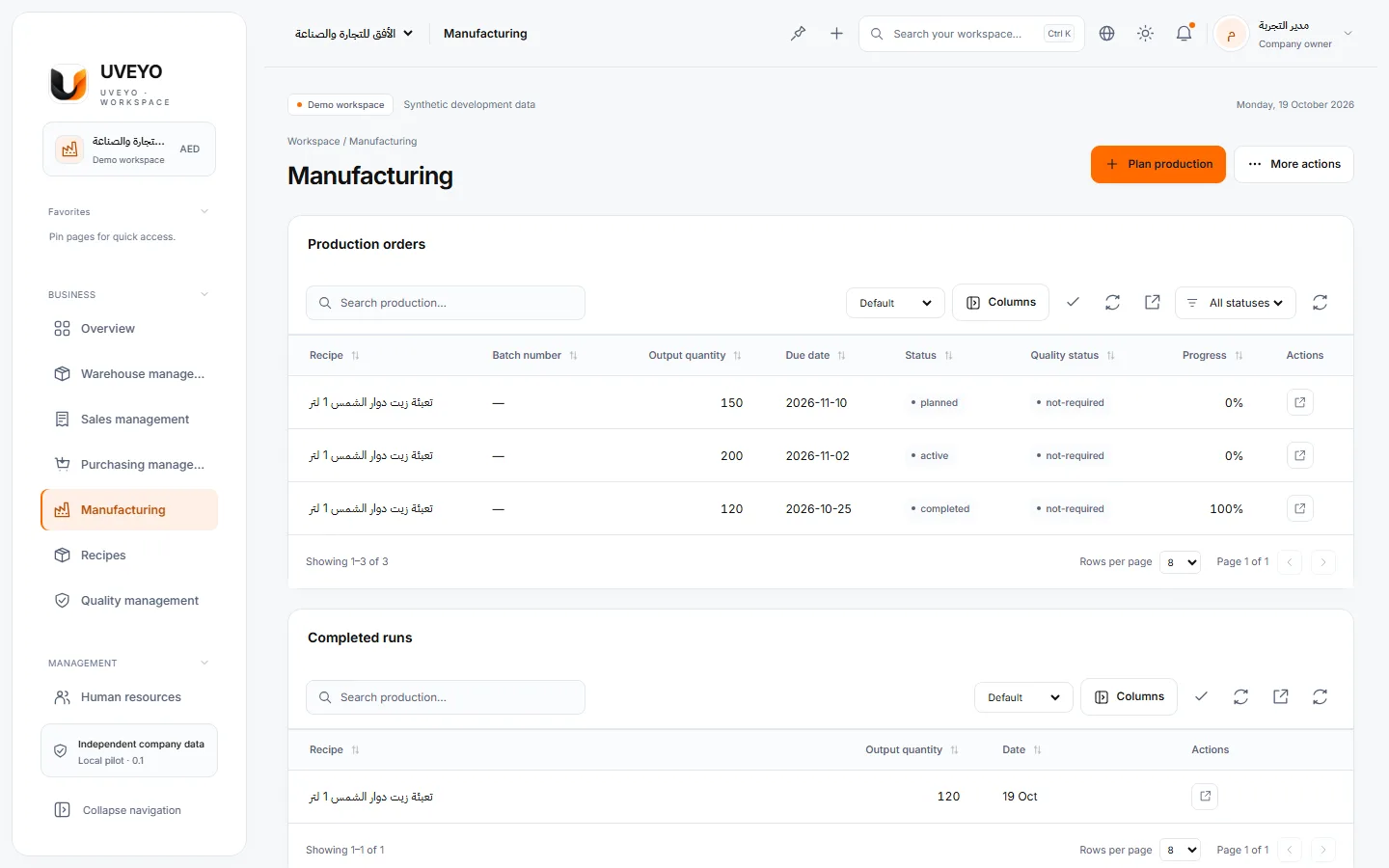Open Overview in the sidebar
Viewport: 1389px width, 868px height.
(129, 329)
